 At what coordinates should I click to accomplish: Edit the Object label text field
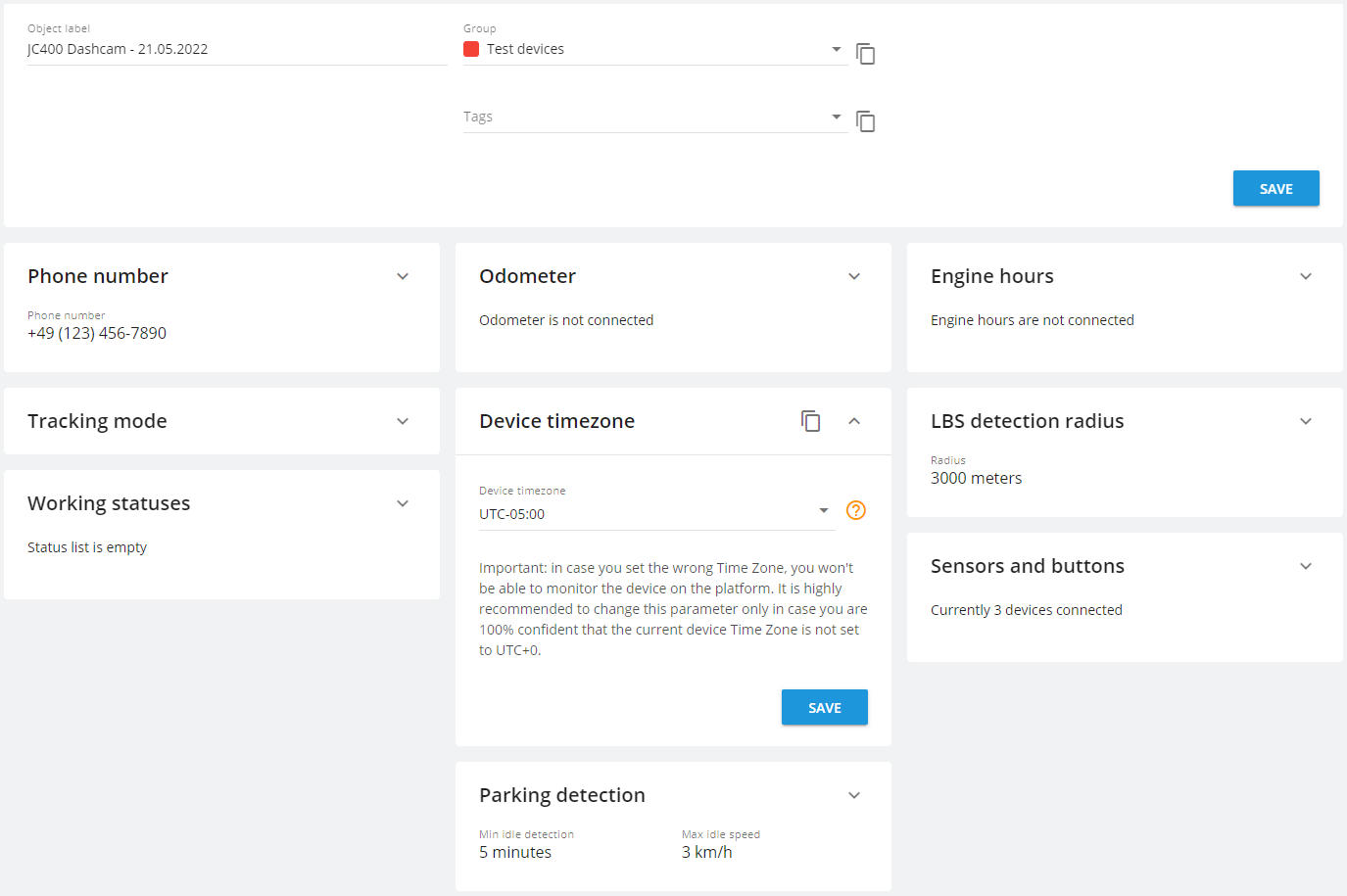pos(237,49)
